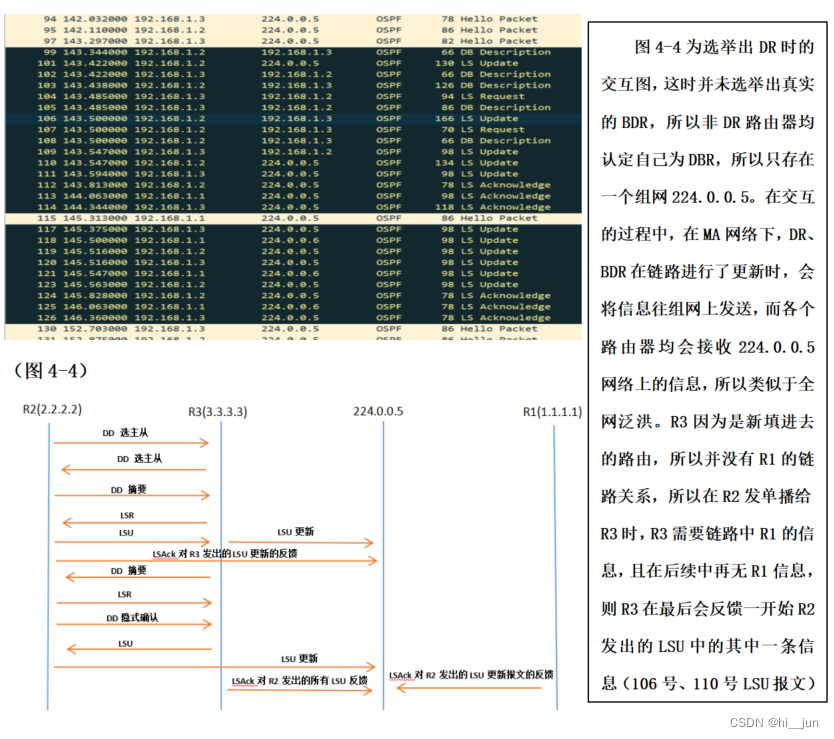Select packet 118 LS Update row
This screenshot has width=834, height=739.
(293, 240)
